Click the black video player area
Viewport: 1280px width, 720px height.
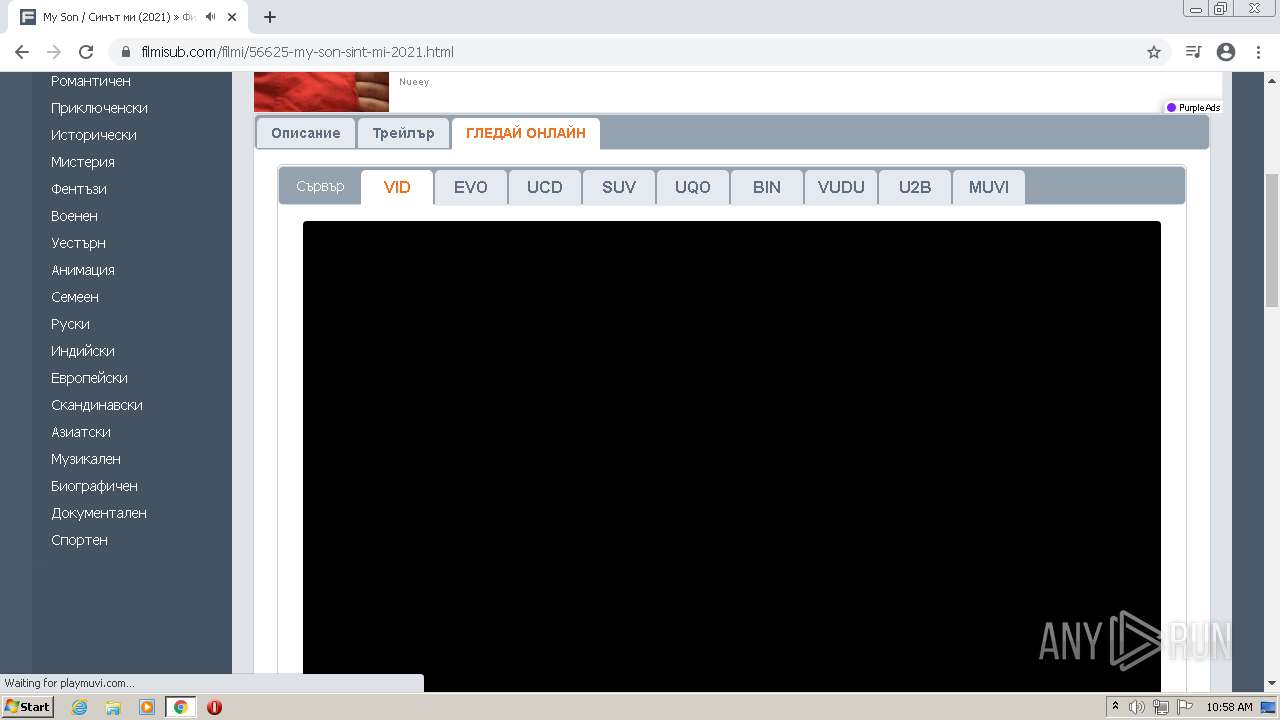(732, 456)
